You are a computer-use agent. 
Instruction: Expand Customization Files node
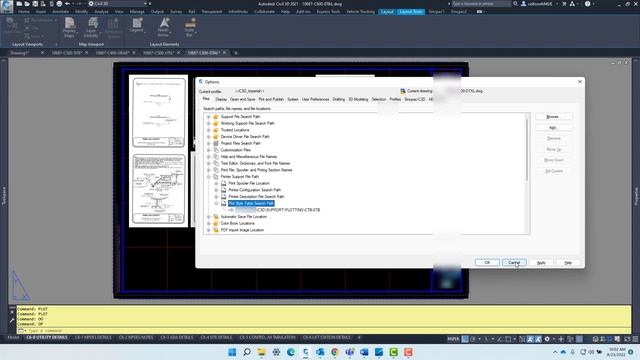point(209,150)
